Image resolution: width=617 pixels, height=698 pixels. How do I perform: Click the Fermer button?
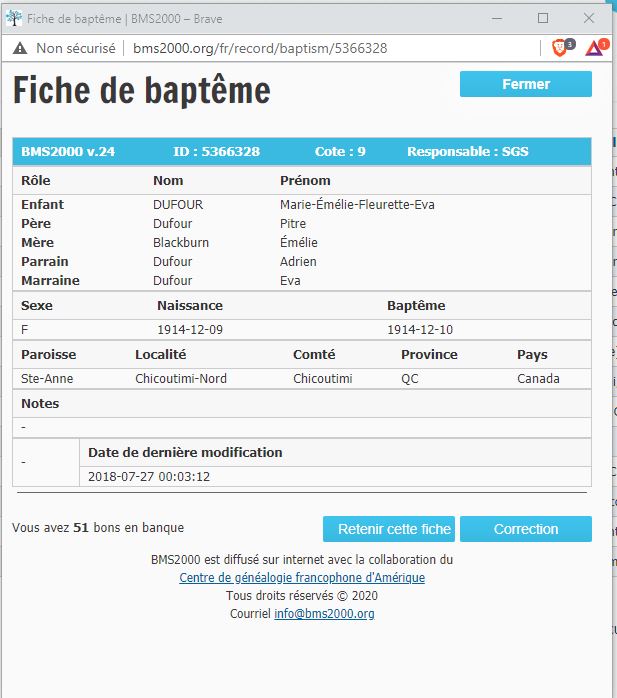point(526,84)
